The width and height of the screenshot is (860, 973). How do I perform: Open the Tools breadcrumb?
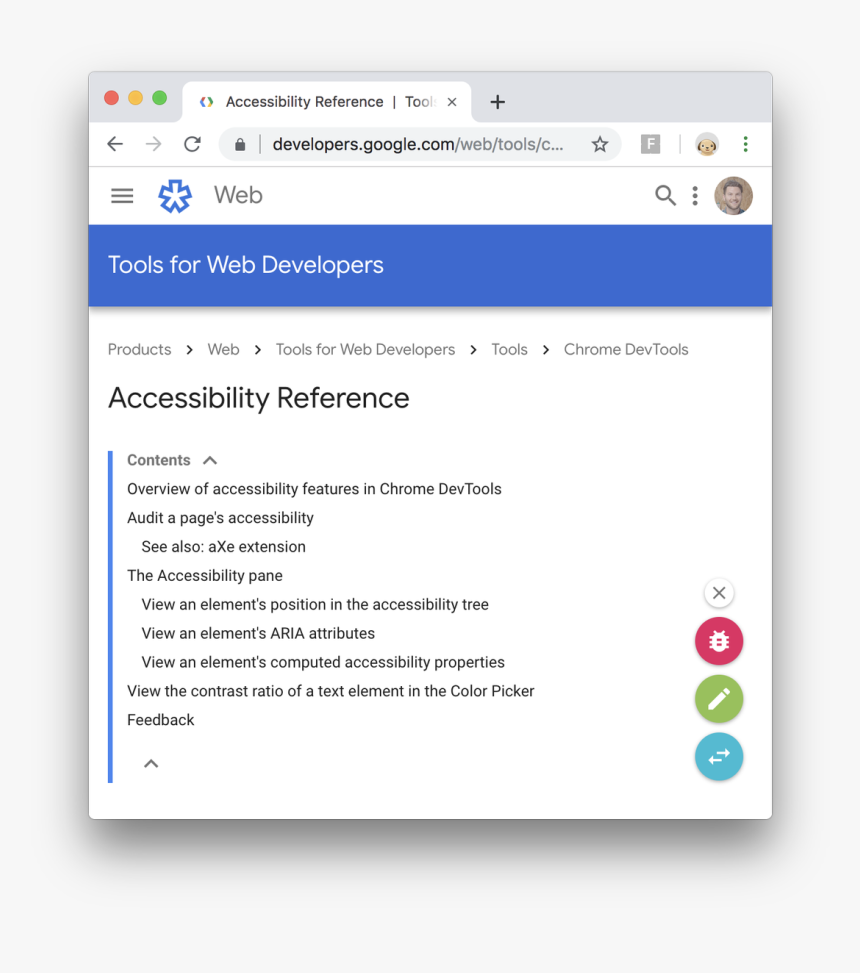[509, 349]
